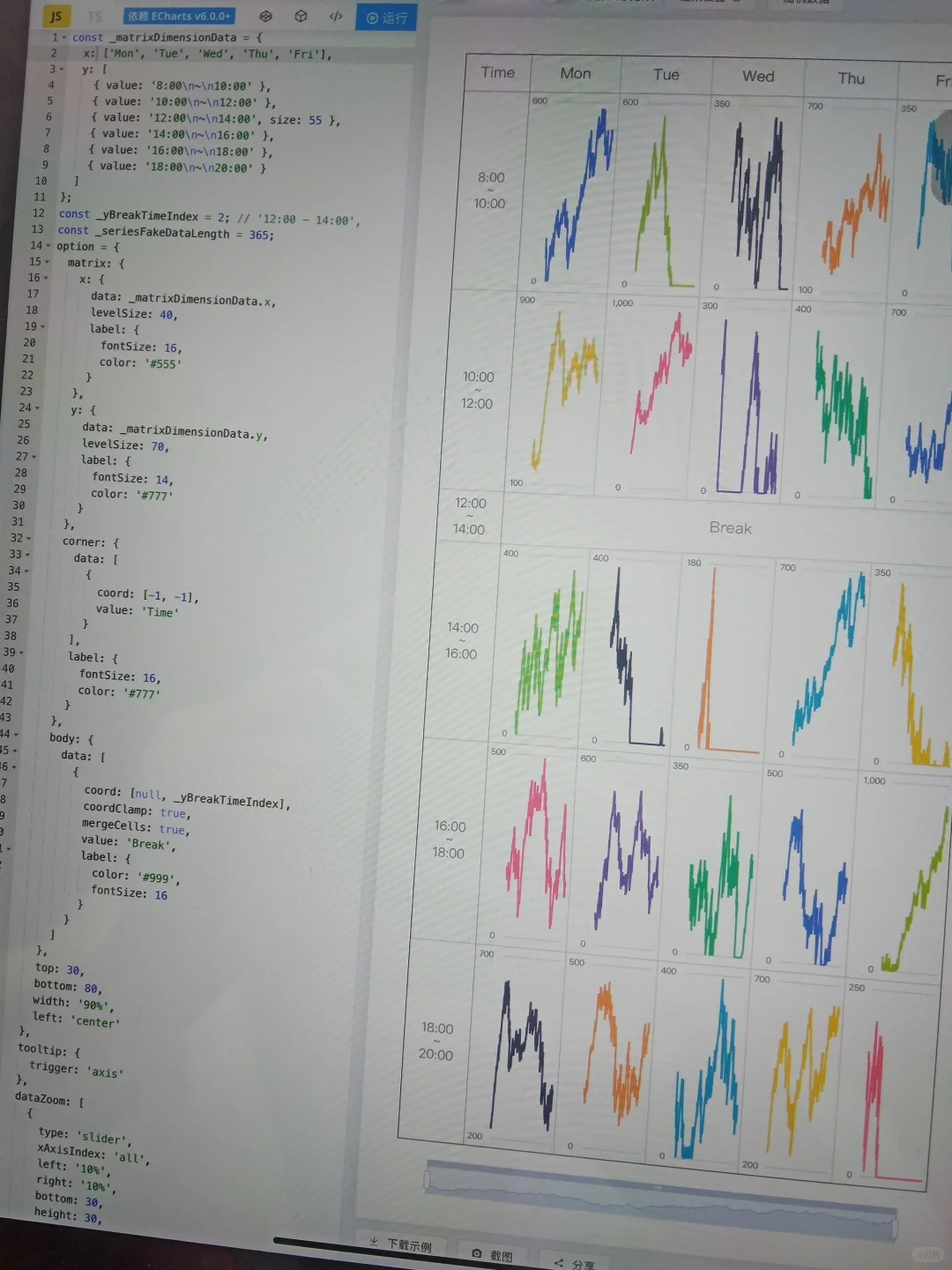952x1270 pixels.
Task: Click the share icon
Action: point(558,1262)
